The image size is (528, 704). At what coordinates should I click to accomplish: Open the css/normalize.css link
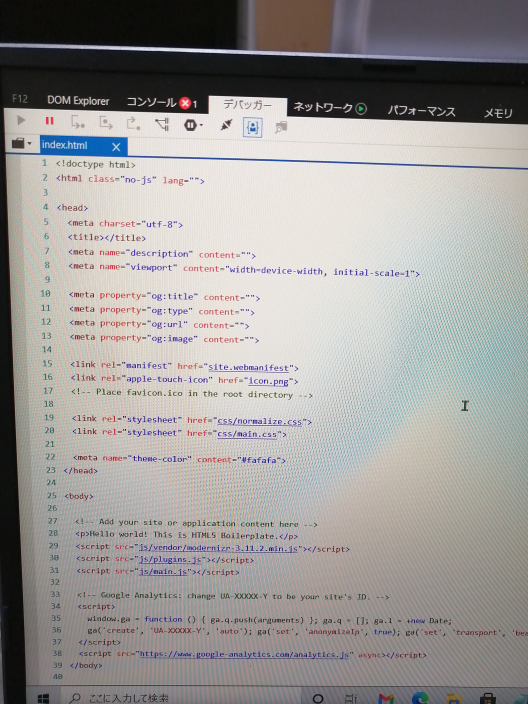(260, 422)
